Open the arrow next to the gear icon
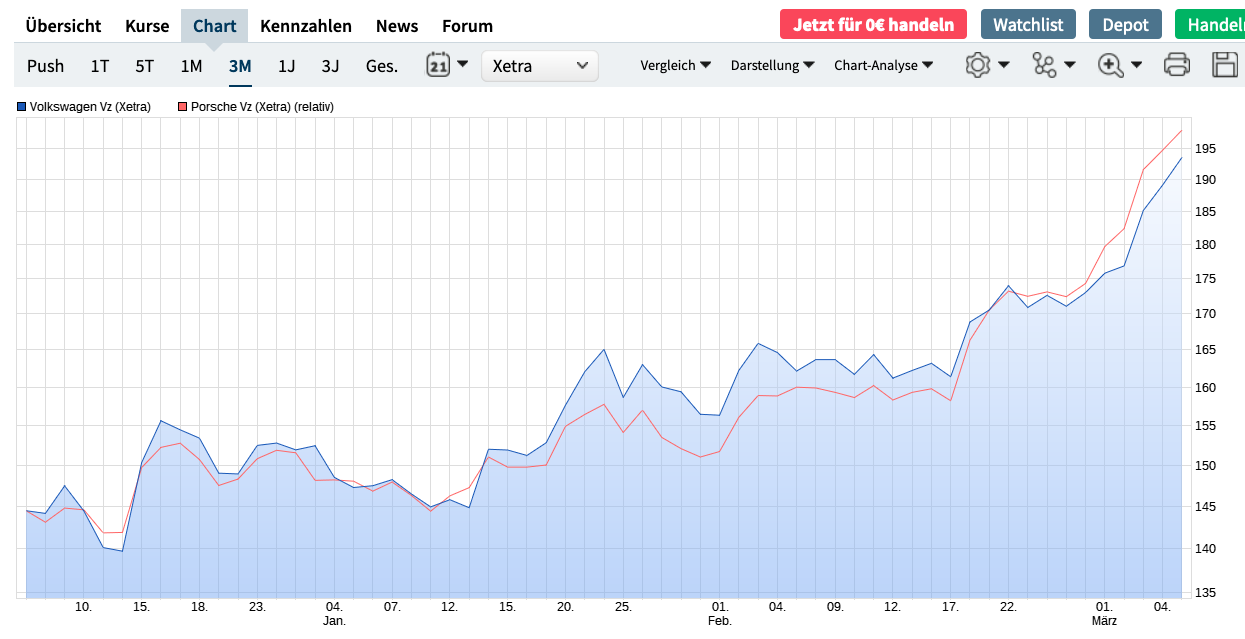This screenshot has height=639, width=1245. tap(1004, 65)
